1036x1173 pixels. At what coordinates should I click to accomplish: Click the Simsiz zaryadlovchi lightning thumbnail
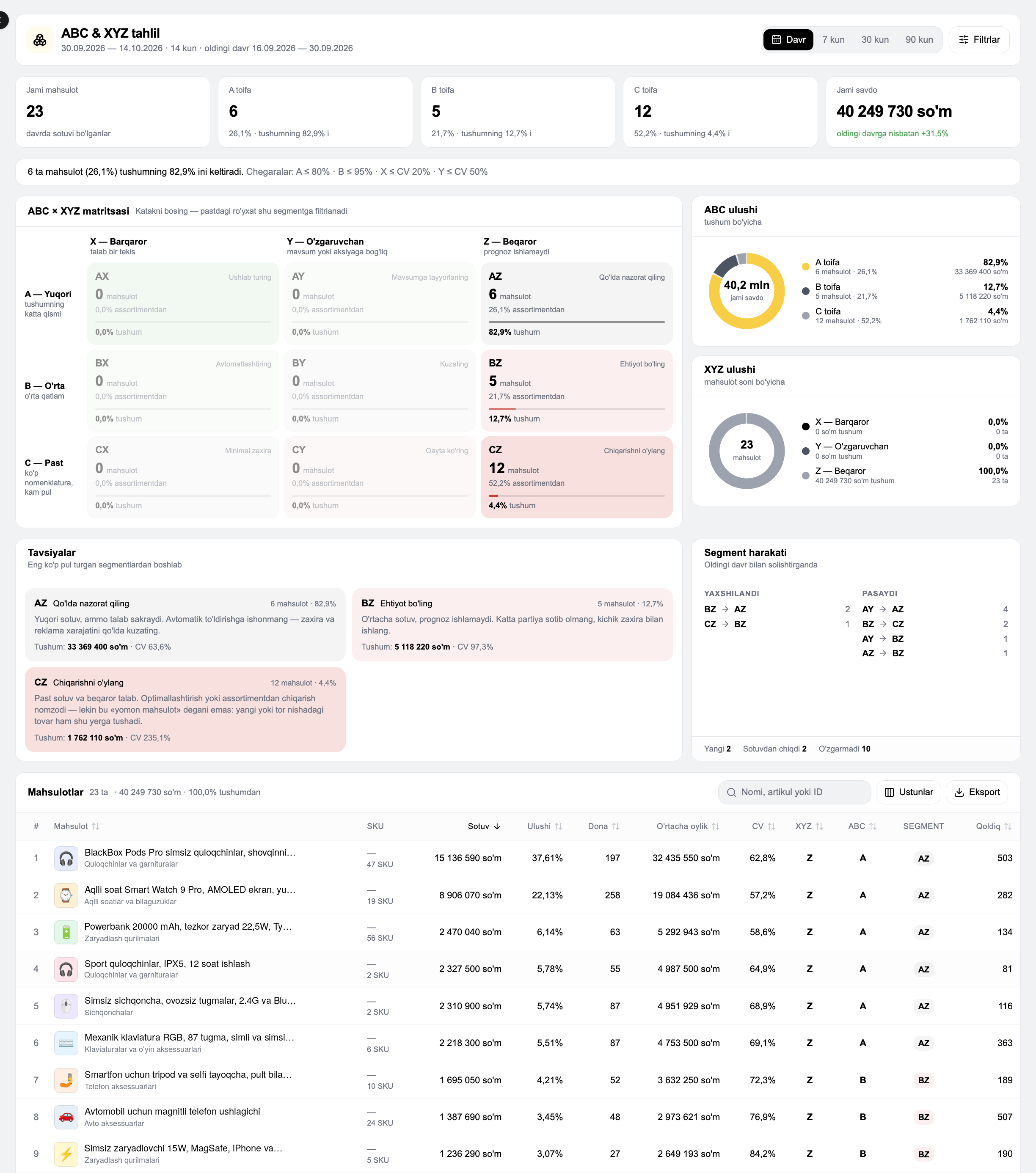(66, 1154)
